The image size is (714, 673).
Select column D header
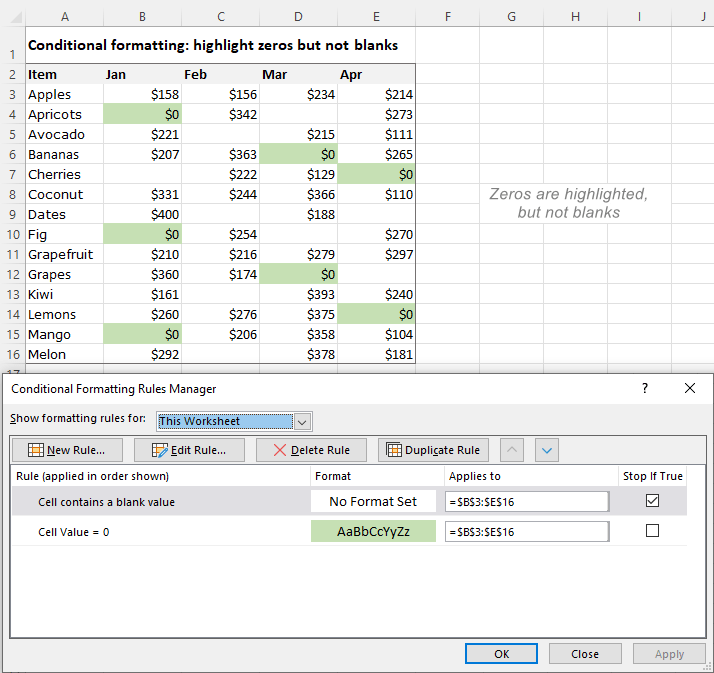point(298,17)
